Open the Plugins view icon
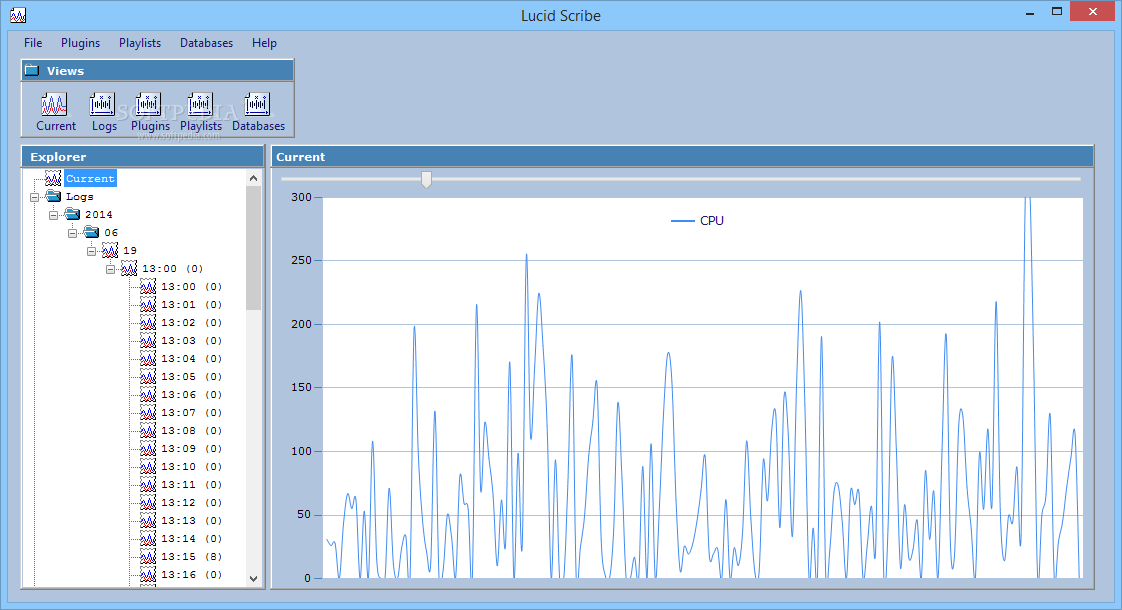 (x=148, y=105)
